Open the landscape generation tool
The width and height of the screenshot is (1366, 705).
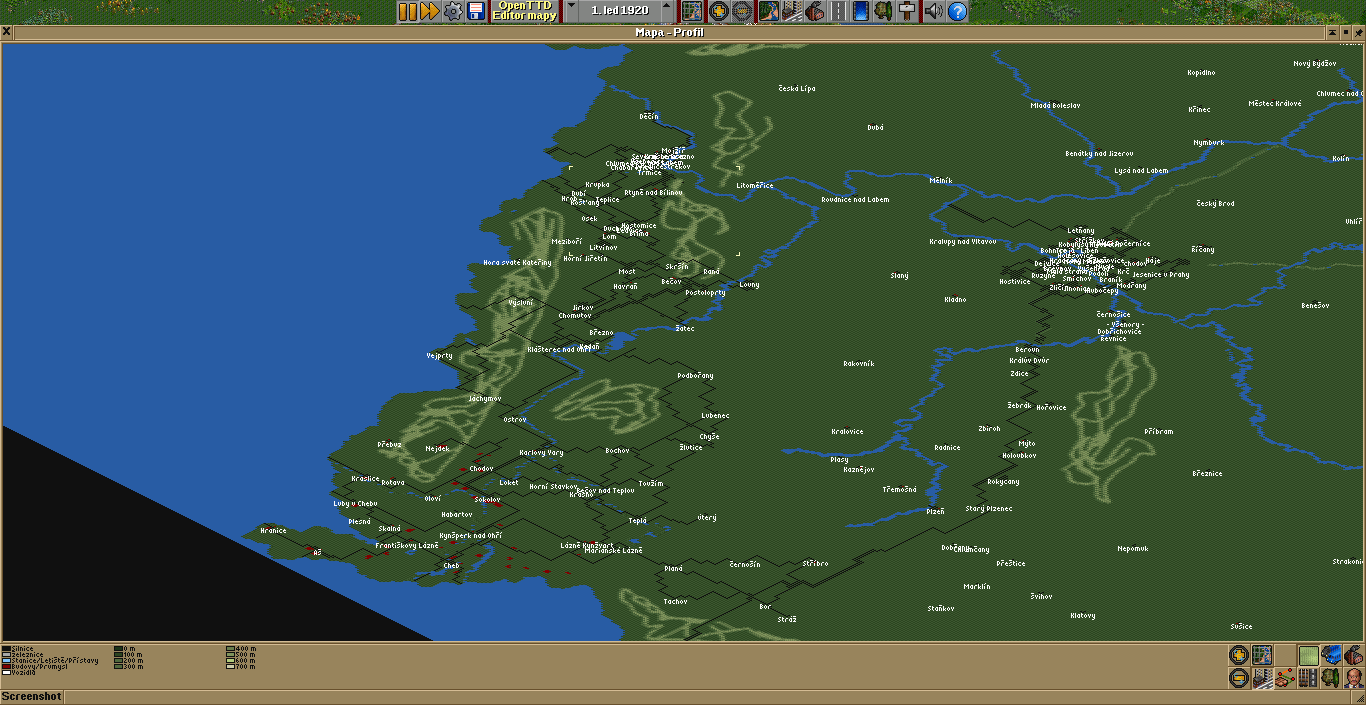click(x=769, y=11)
